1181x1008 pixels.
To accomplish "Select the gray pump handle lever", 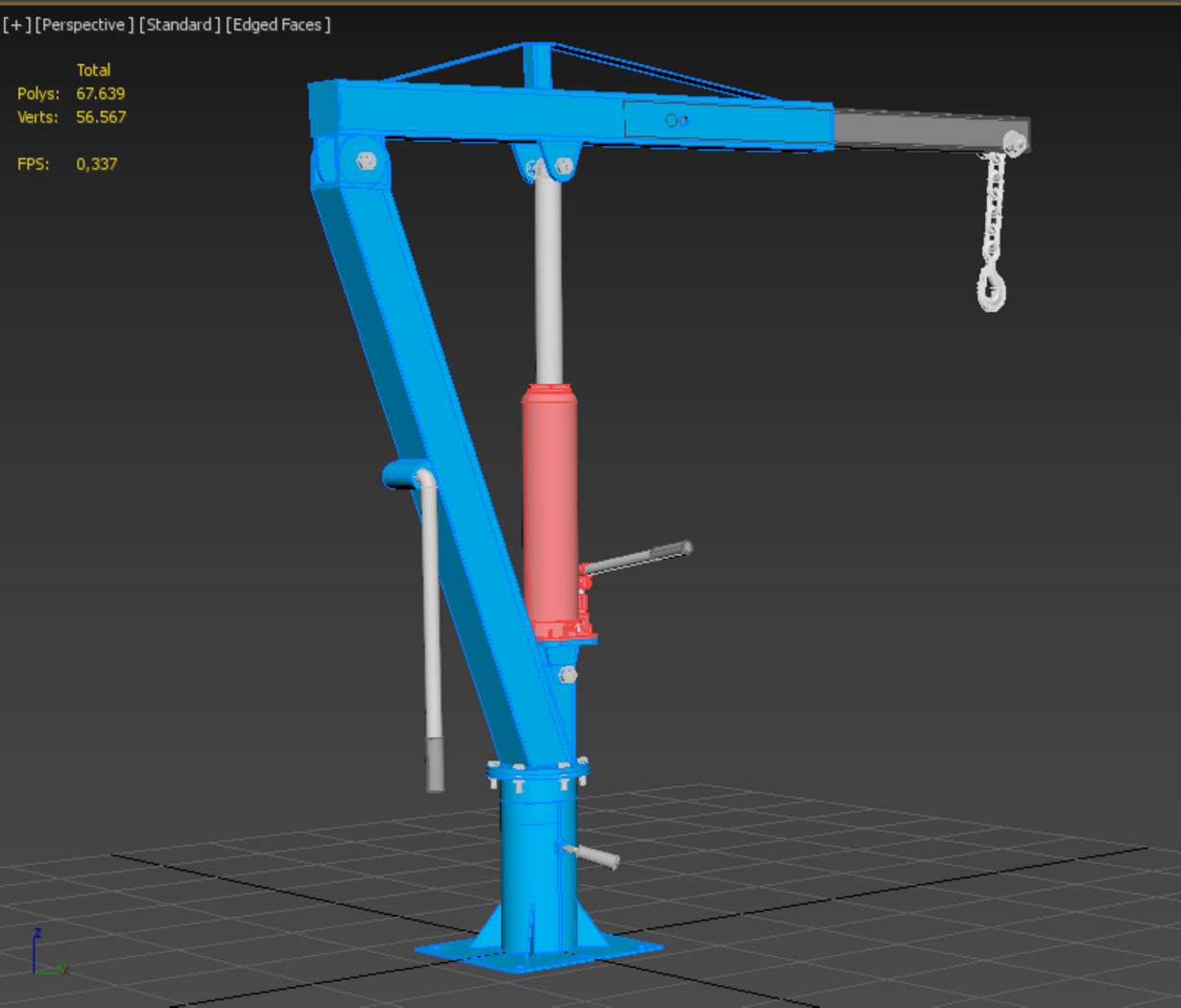I will tap(638, 557).
